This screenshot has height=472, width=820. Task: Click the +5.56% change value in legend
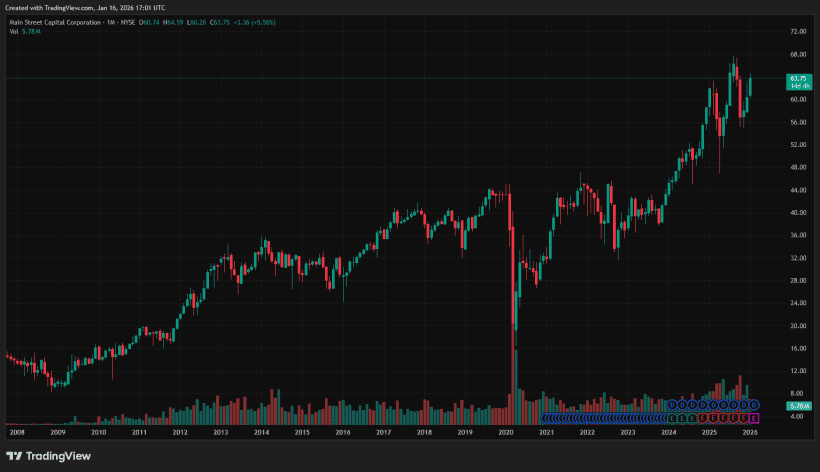click(263, 21)
